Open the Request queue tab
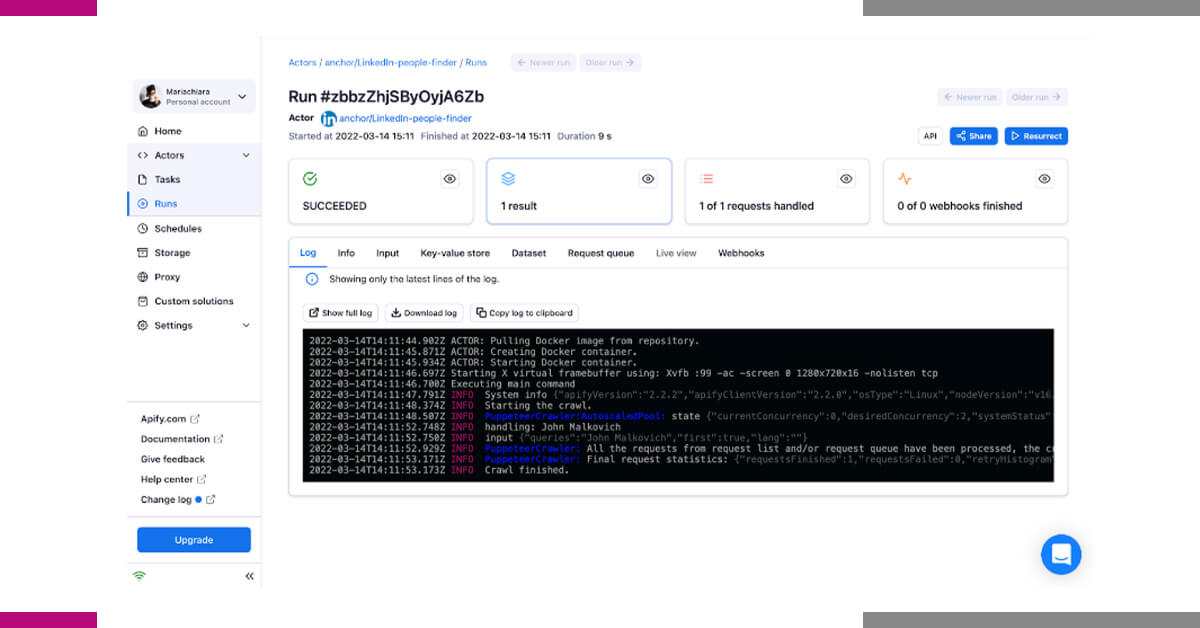 (x=601, y=253)
